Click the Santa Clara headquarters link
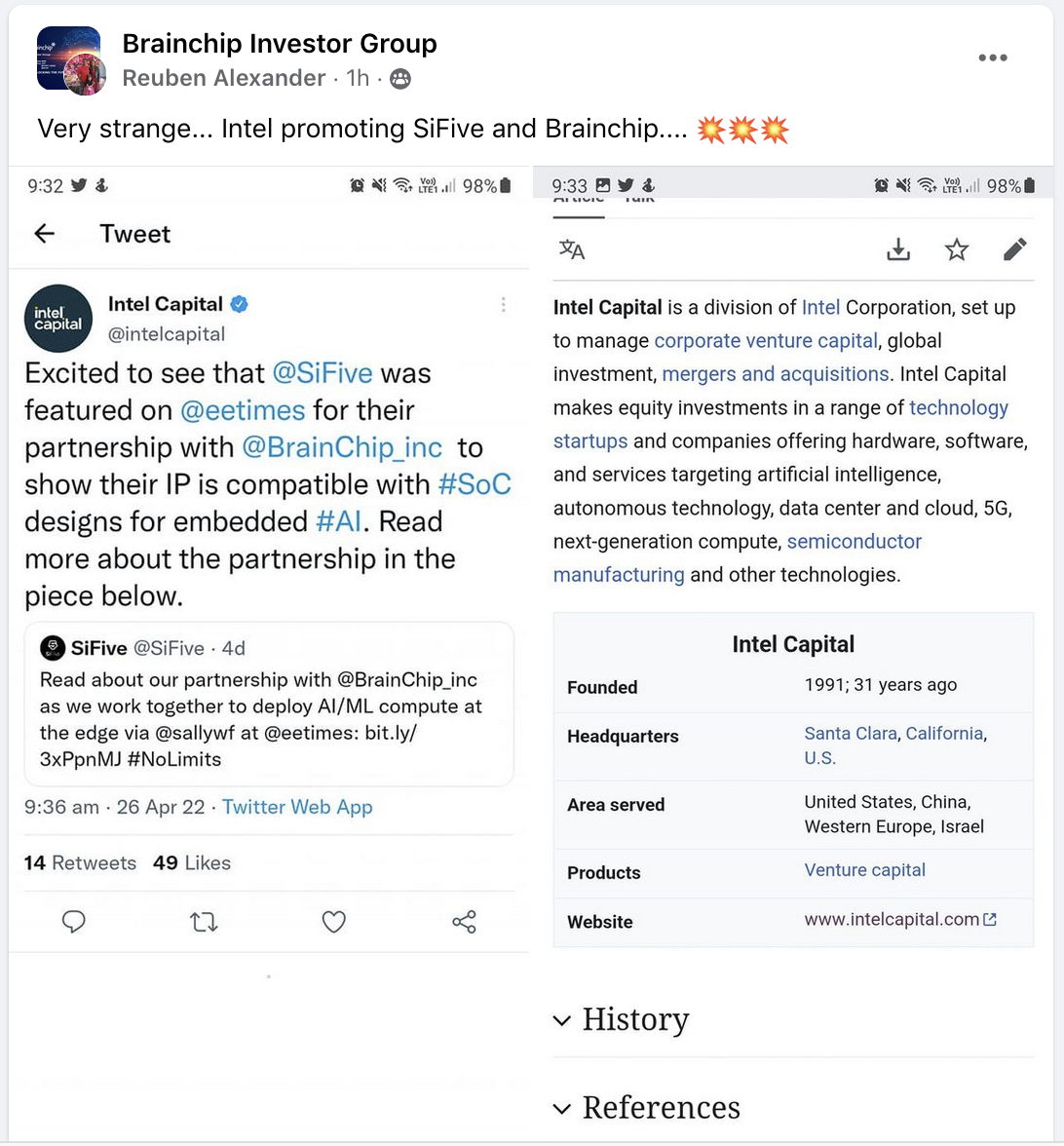The width and height of the screenshot is (1064, 1146). [x=850, y=734]
